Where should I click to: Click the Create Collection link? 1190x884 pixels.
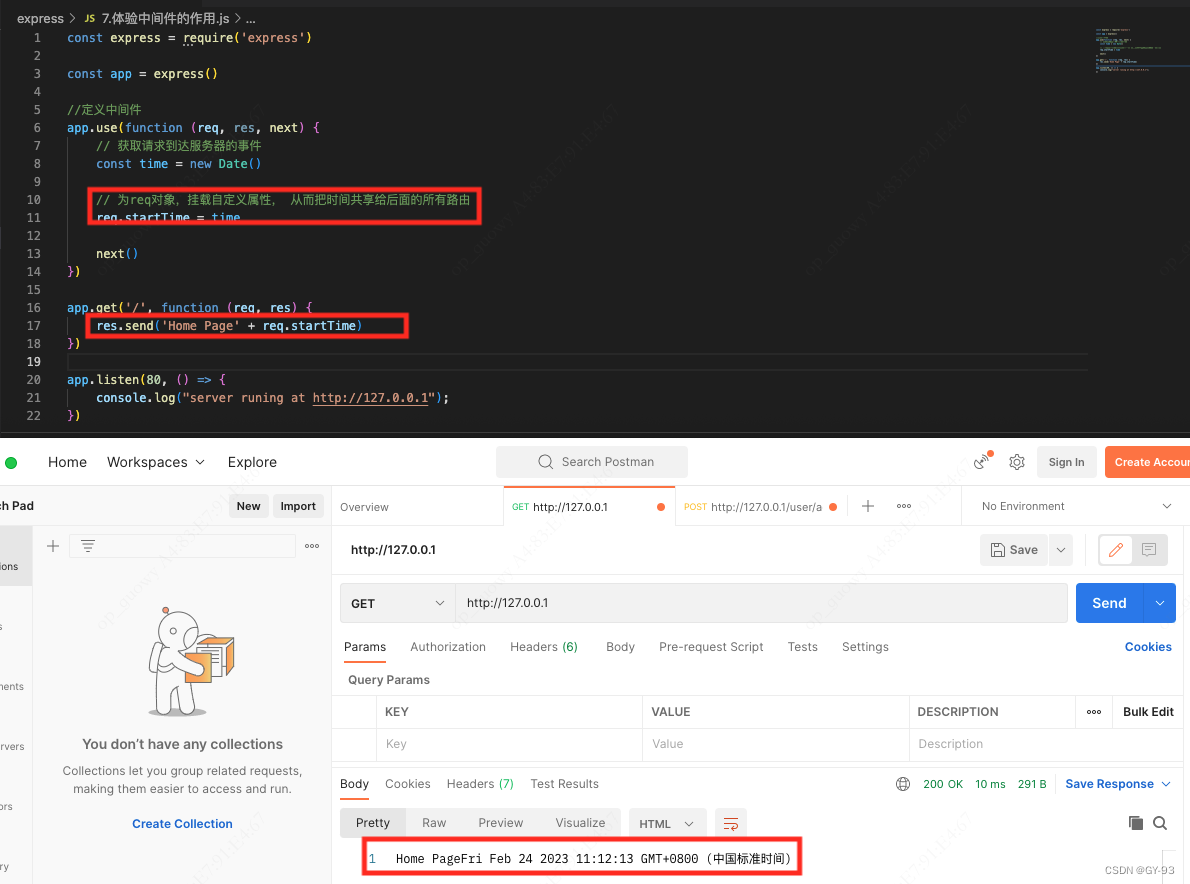pyautogui.click(x=182, y=824)
